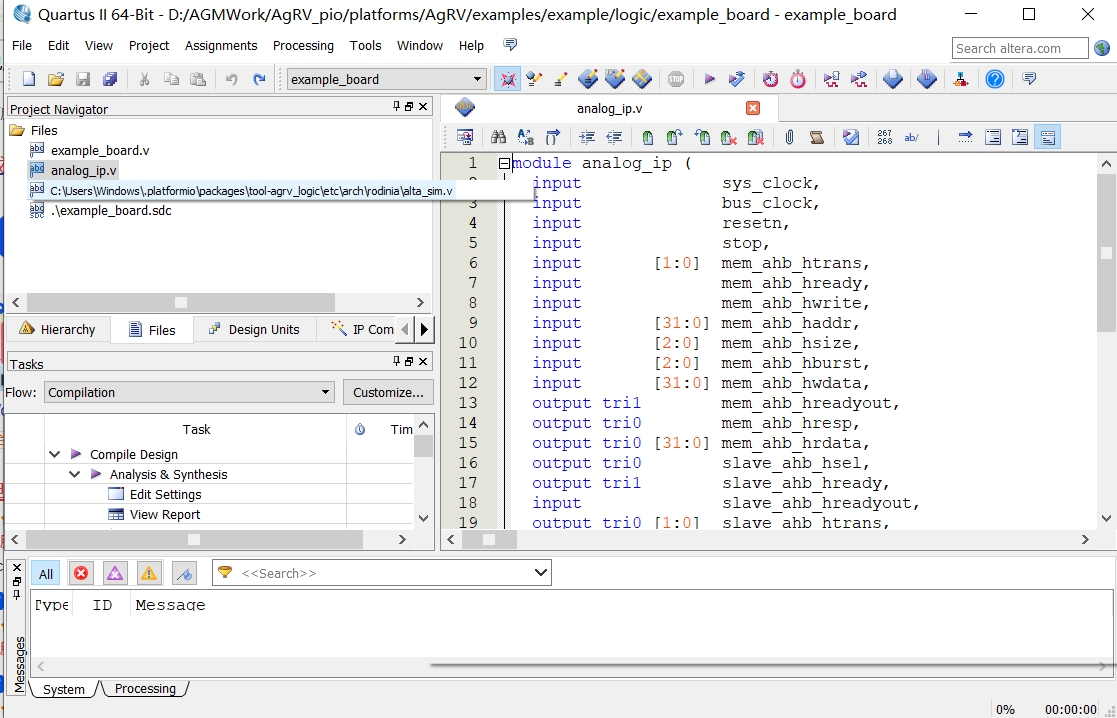Open the Assignments menu

[x=221, y=46]
